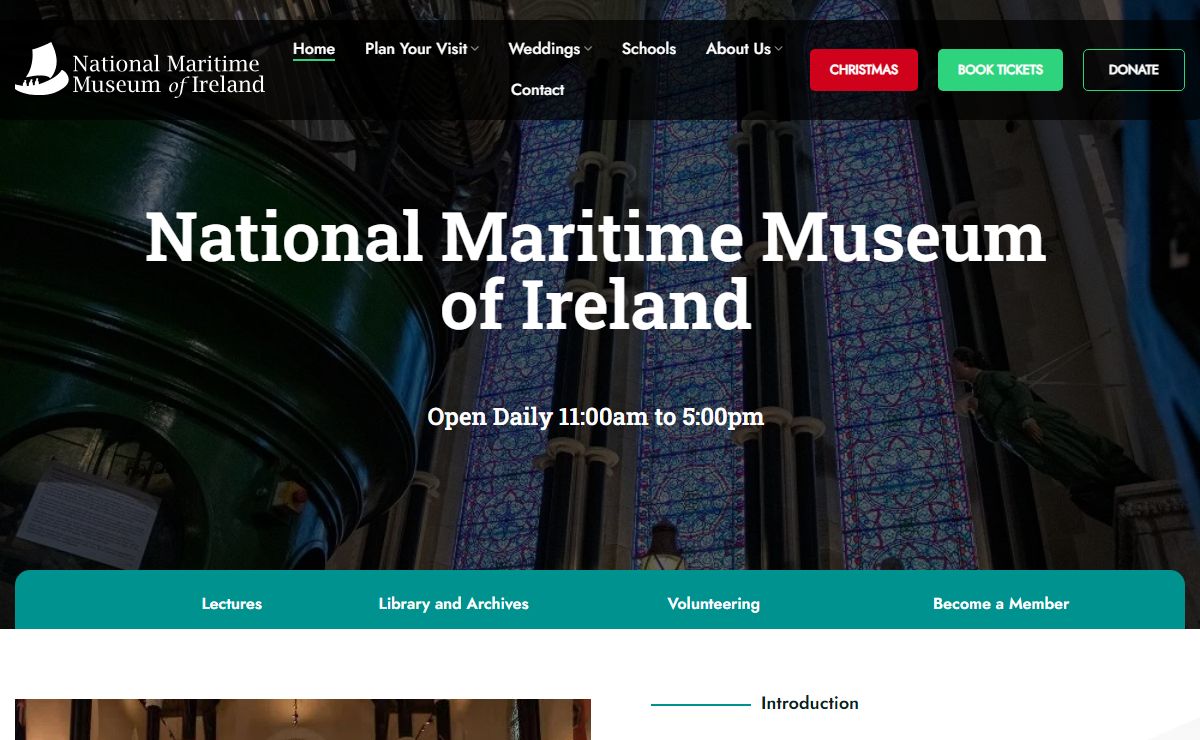The height and width of the screenshot is (740, 1200).
Task: Go to the Volunteering page
Action: (714, 604)
